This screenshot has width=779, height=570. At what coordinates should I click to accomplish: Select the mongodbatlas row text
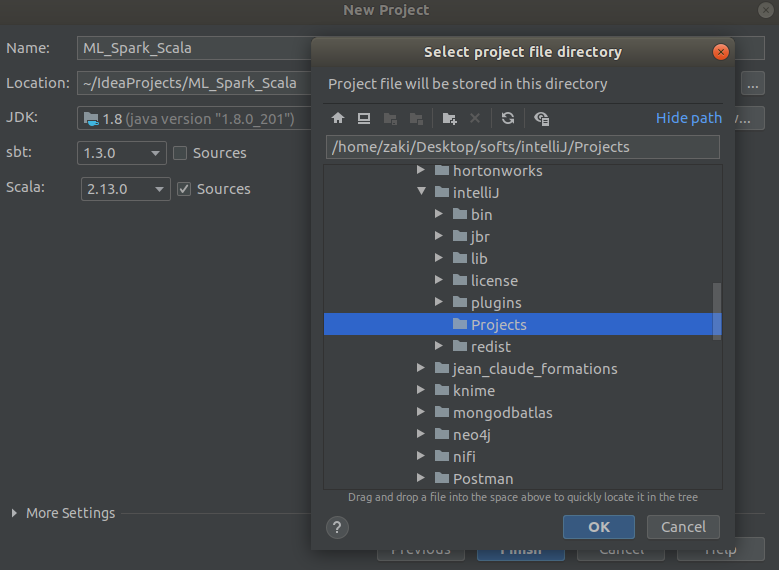click(x=503, y=412)
